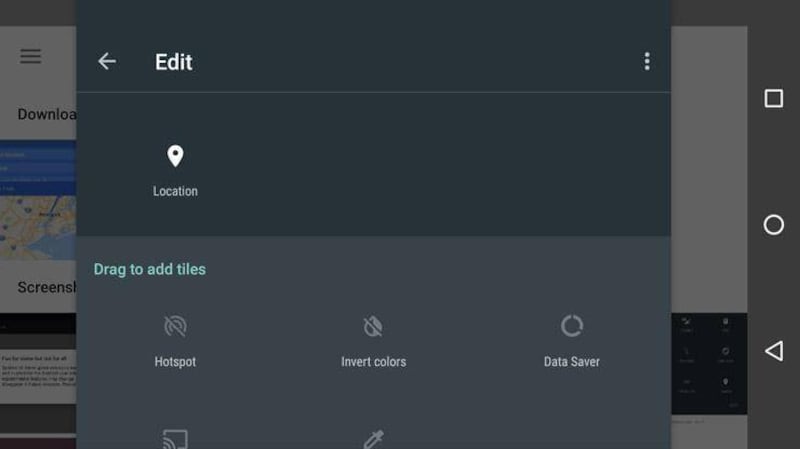Click the Data Saver label
The width and height of the screenshot is (800, 449).
572,362
